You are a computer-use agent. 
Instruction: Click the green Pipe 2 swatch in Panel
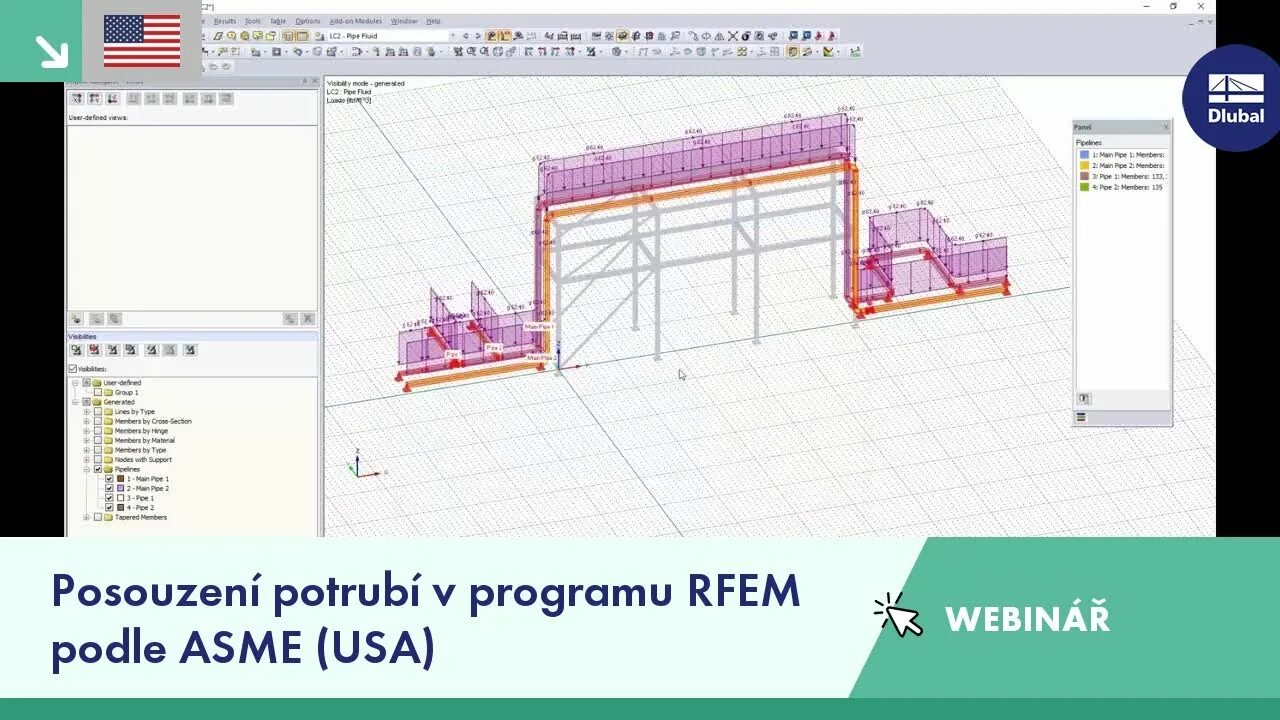click(1084, 187)
